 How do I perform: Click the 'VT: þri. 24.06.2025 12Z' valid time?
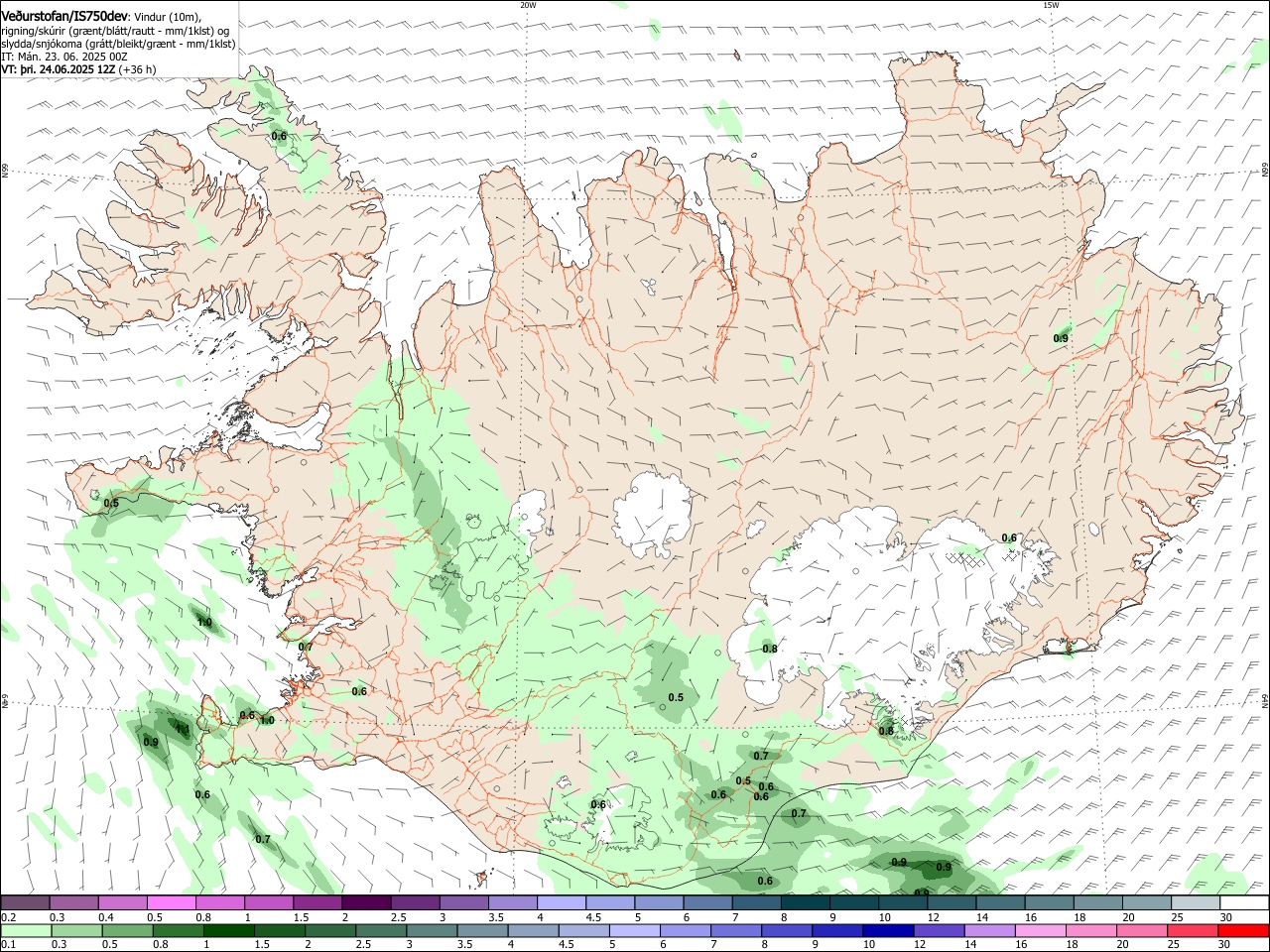pos(59,69)
